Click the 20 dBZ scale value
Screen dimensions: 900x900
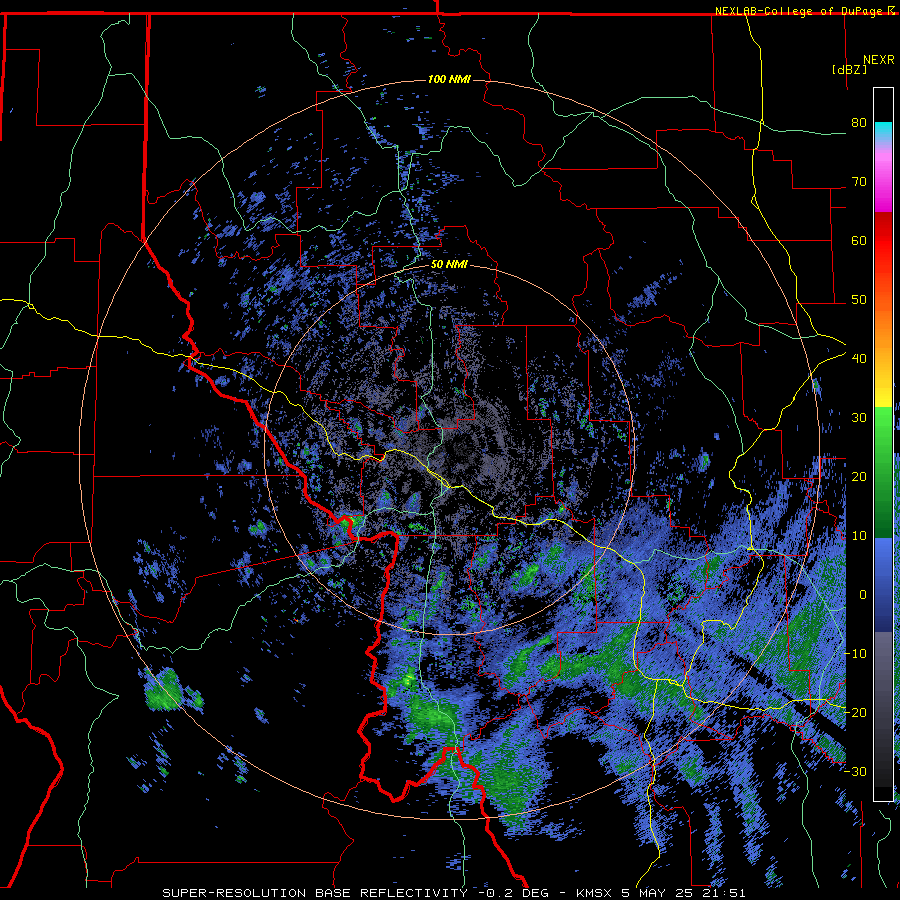coord(859,477)
